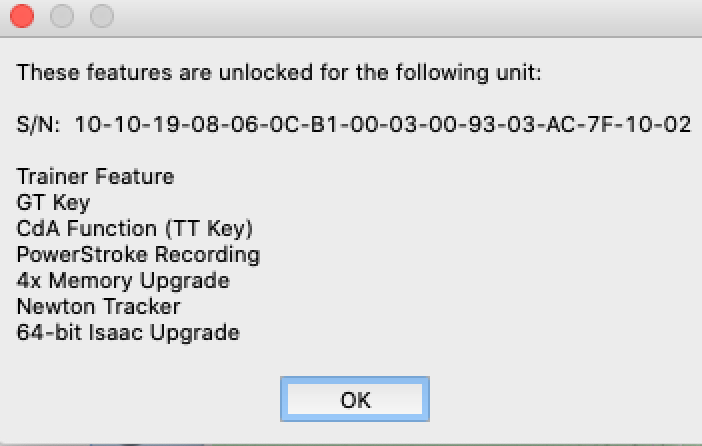702x446 pixels.
Task: Click the trailing "10-02" of the serial number
Action: [x=664, y=125]
